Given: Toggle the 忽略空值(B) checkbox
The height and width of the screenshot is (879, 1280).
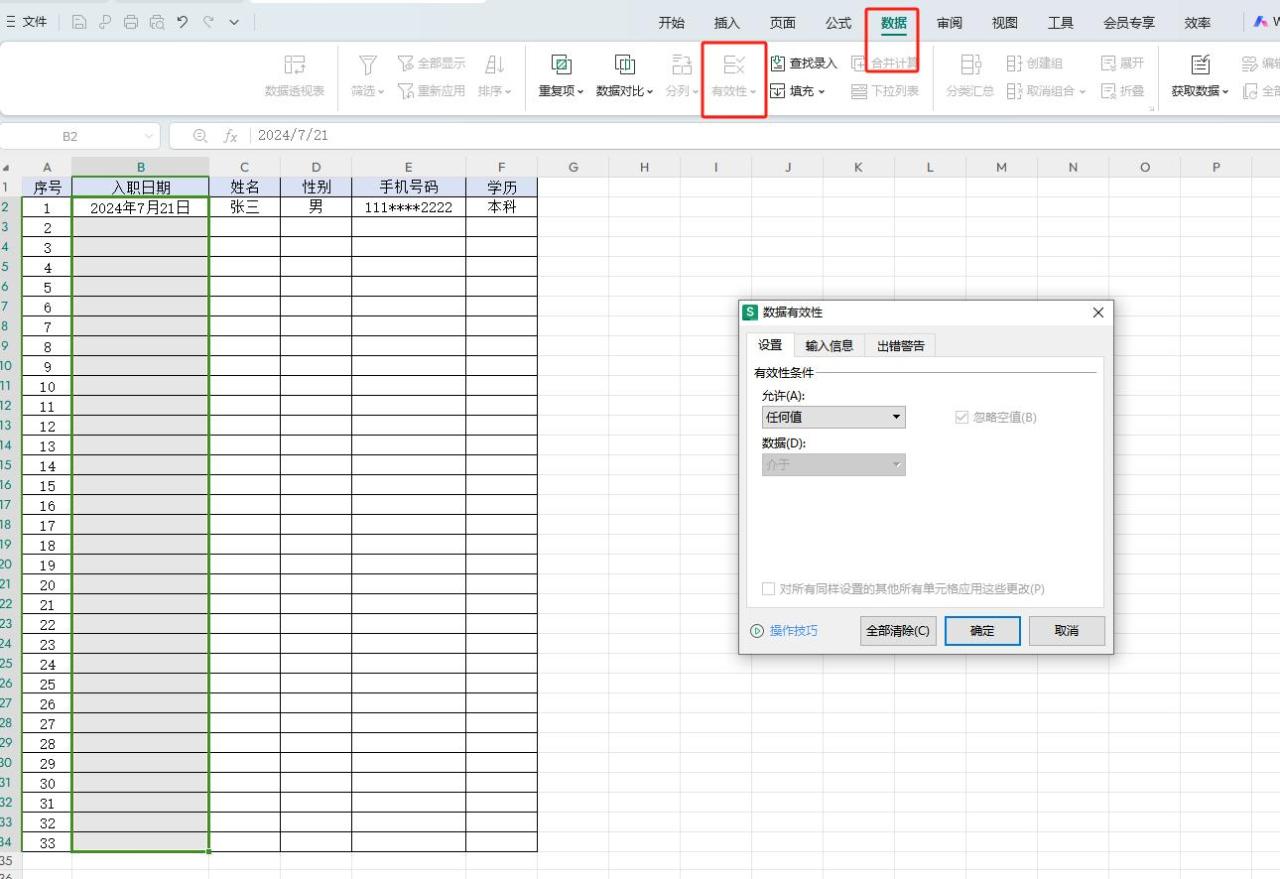Looking at the screenshot, I should (x=962, y=417).
